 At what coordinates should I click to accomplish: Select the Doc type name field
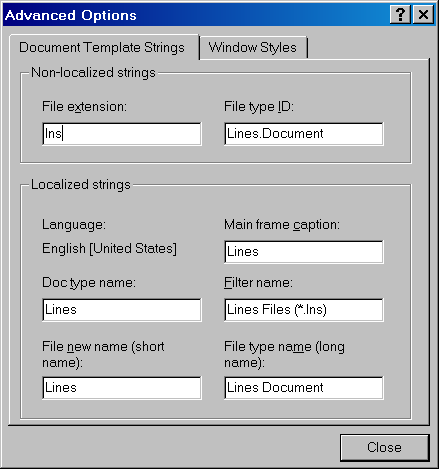(x=122, y=310)
